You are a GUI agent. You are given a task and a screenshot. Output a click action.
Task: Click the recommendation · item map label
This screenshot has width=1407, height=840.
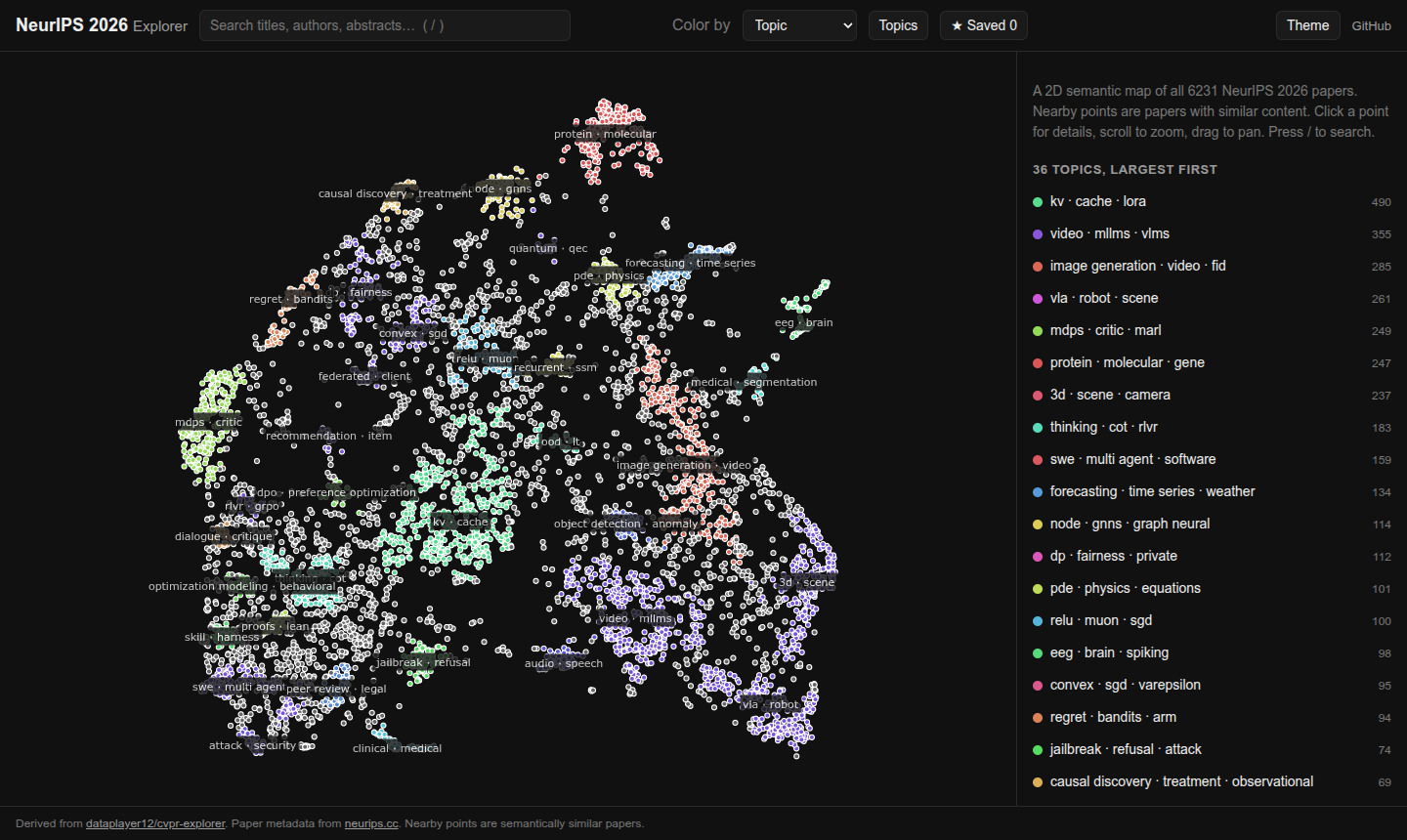point(328,436)
